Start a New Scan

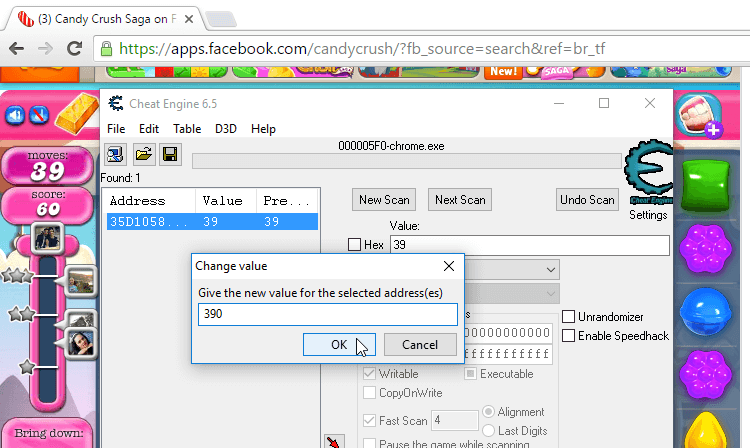tap(384, 199)
